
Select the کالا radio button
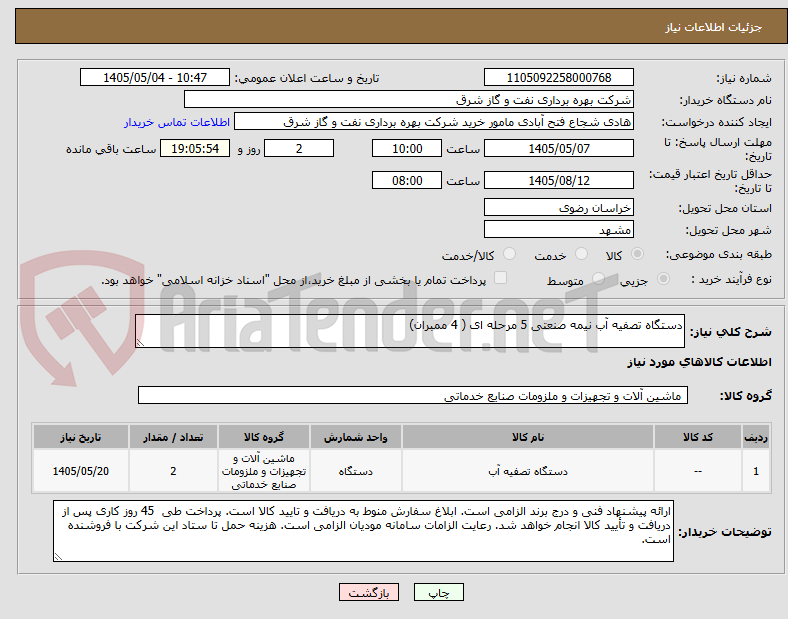(637, 254)
